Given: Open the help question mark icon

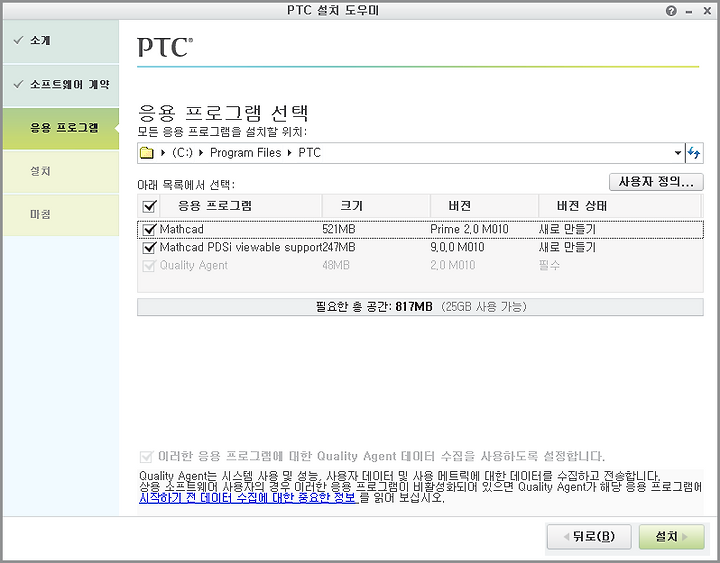Looking at the screenshot, I should [671, 11].
